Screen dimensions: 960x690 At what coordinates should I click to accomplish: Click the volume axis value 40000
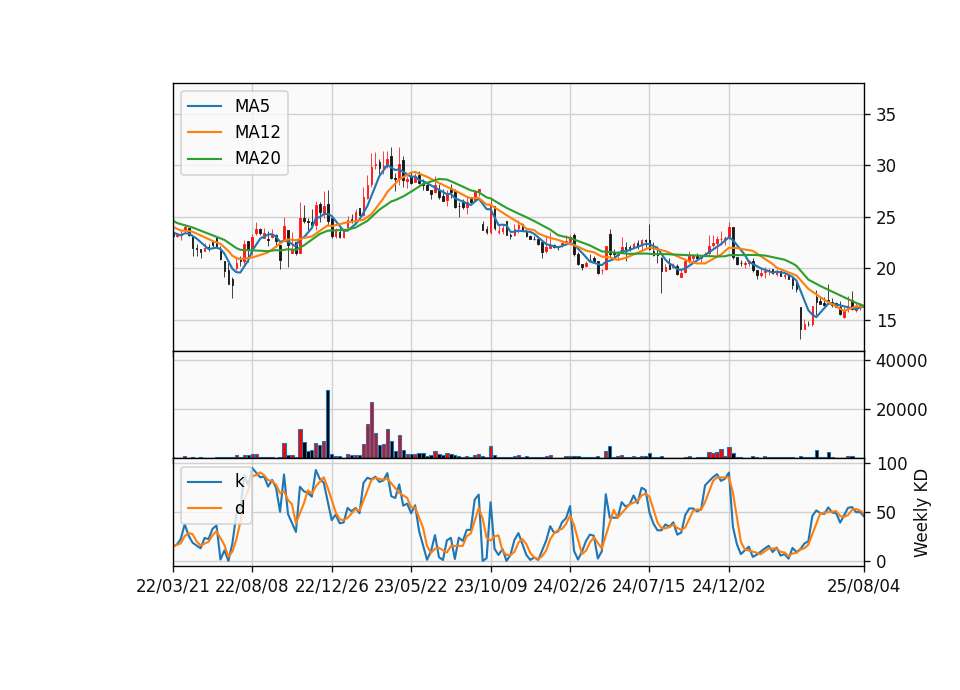pos(901,361)
